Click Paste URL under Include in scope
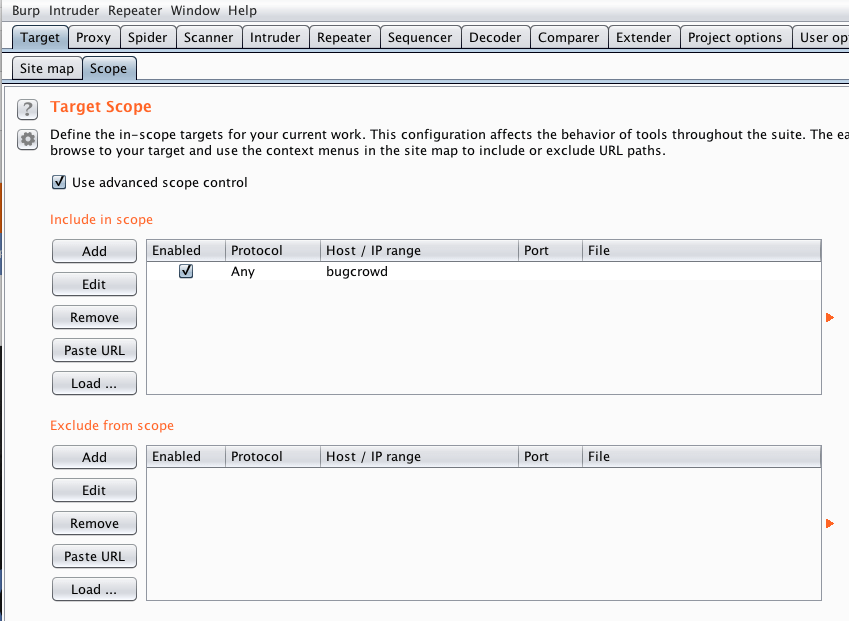Viewport: 849px width, 621px height. pos(94,350)
